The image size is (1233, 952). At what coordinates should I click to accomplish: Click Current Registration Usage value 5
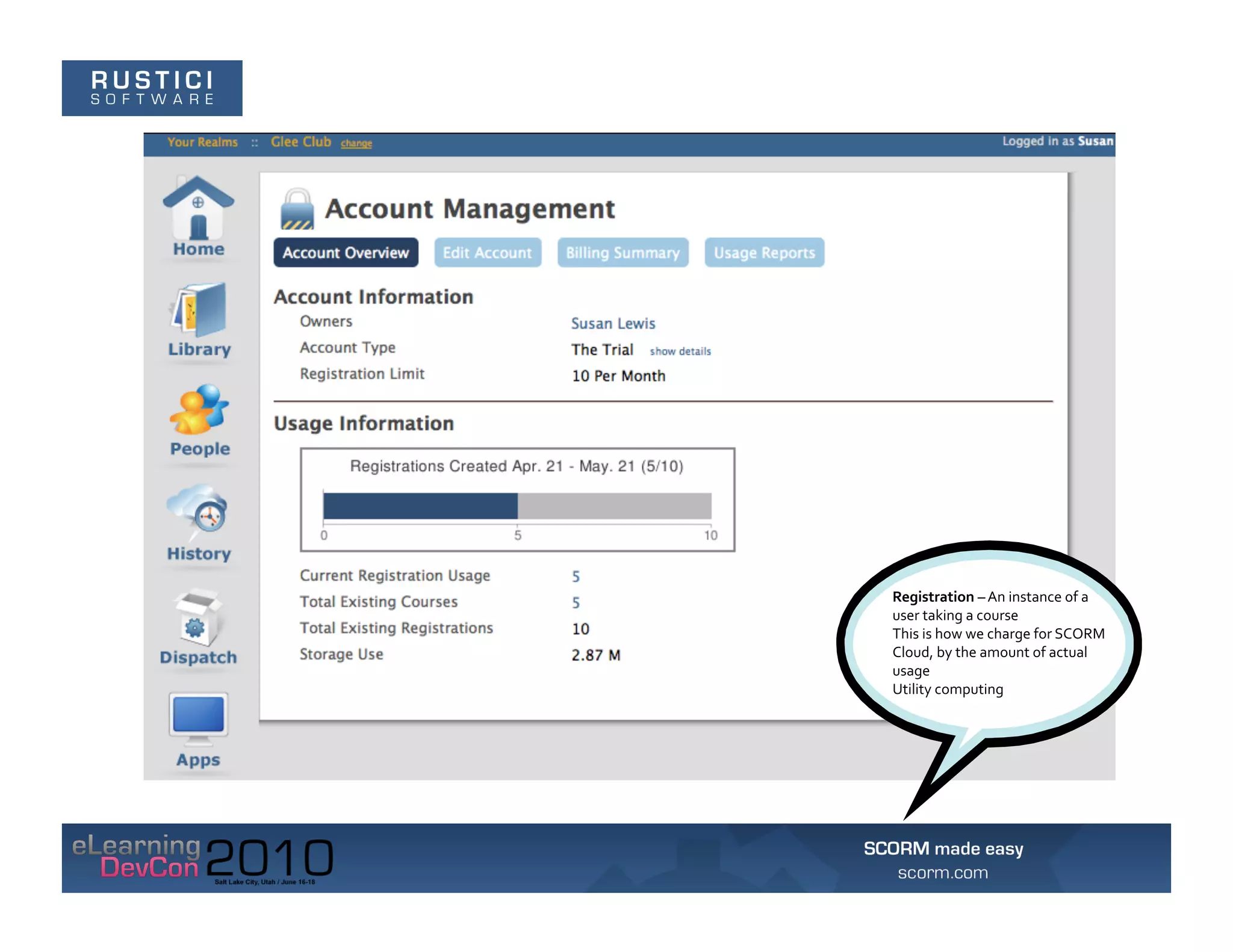point(576,576)
